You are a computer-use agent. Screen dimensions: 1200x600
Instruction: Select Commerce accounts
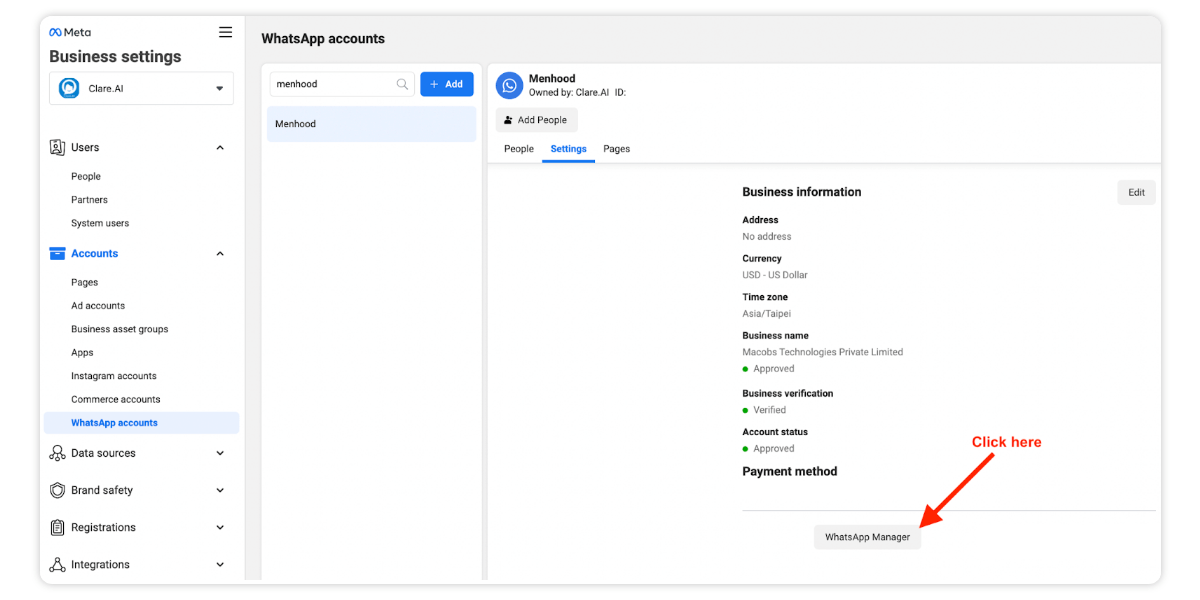click(116, 399)
